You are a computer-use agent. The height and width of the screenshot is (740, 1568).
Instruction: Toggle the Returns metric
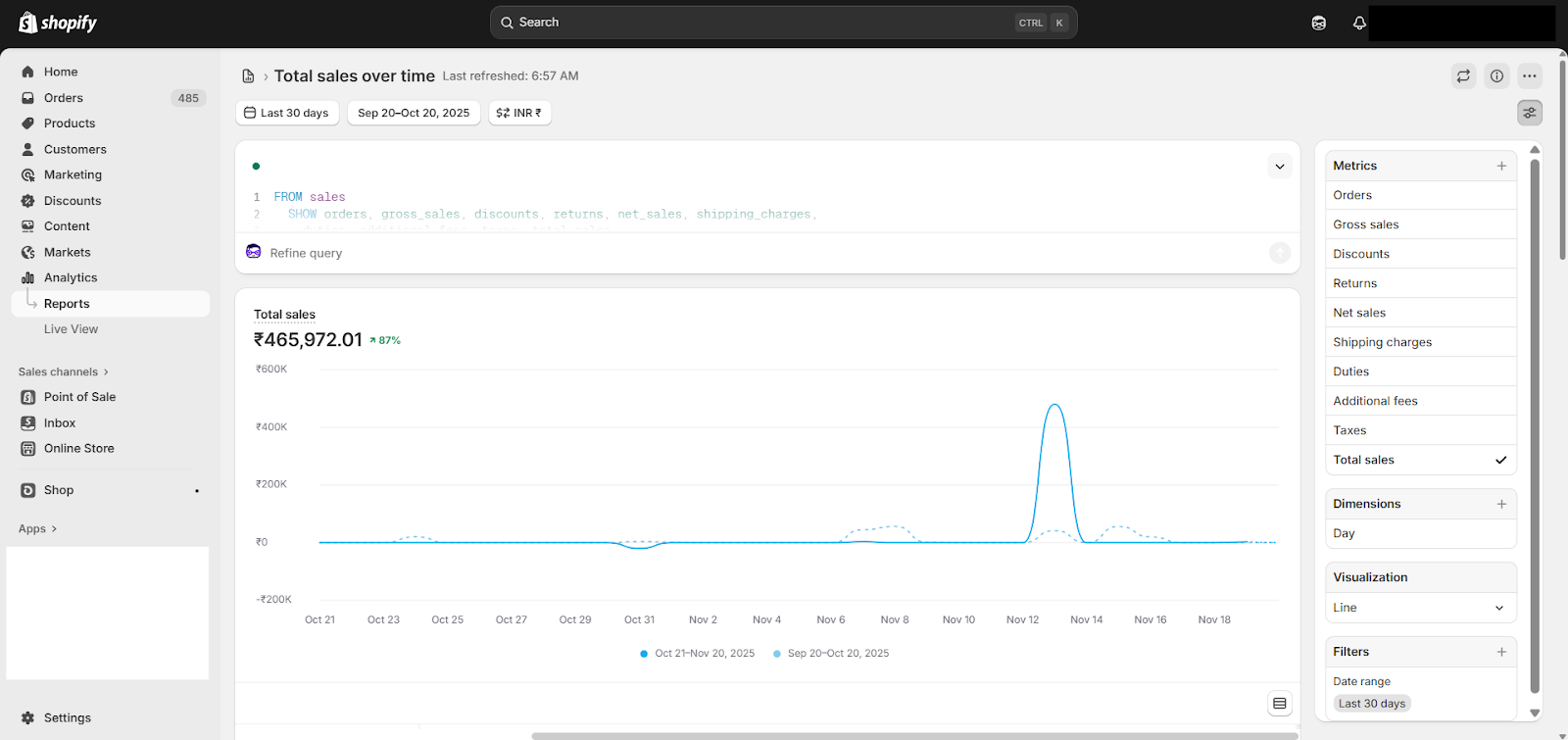coord(1421,283)
